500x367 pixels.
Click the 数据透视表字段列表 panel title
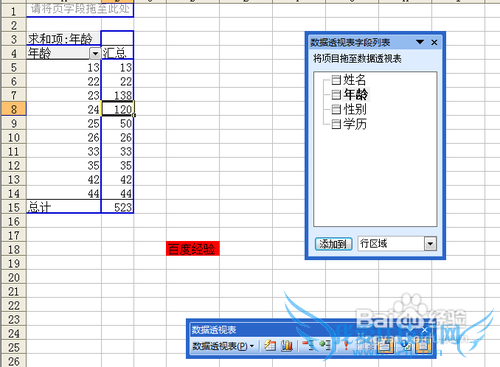(350, 42)
